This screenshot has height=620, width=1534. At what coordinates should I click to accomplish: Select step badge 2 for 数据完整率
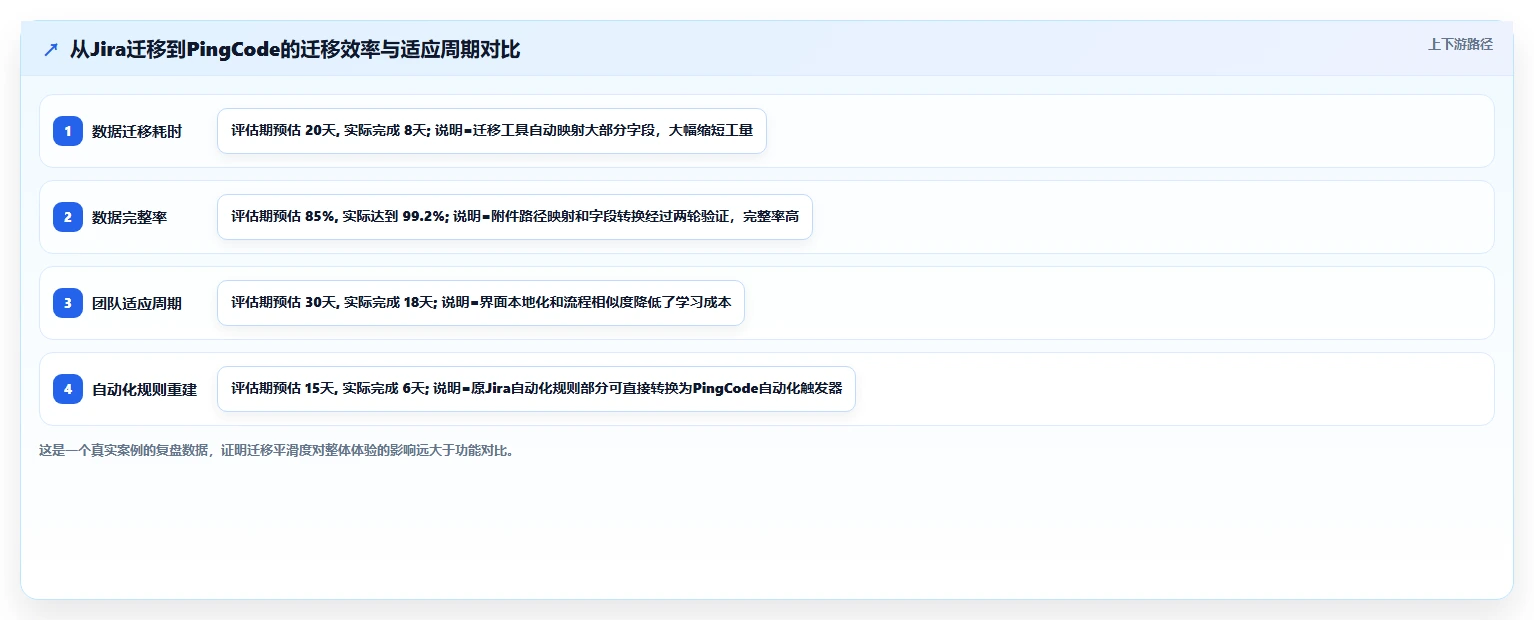[68, 217]
